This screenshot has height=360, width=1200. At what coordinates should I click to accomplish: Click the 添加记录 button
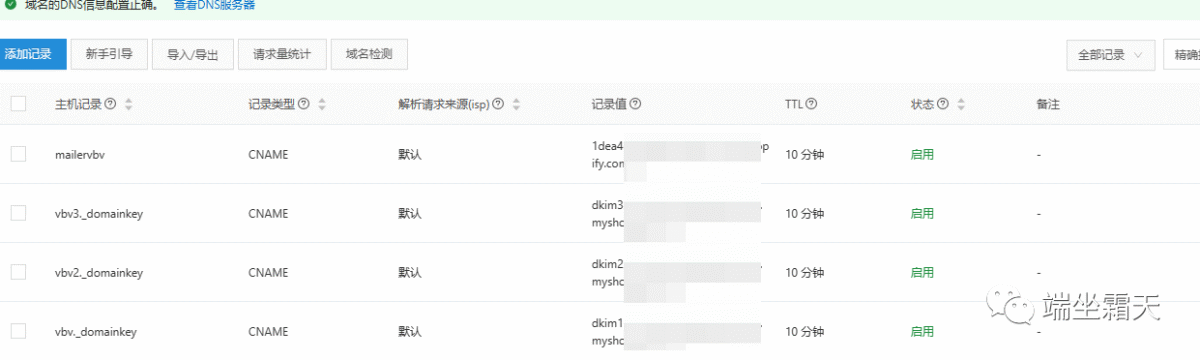click(32, 54)
